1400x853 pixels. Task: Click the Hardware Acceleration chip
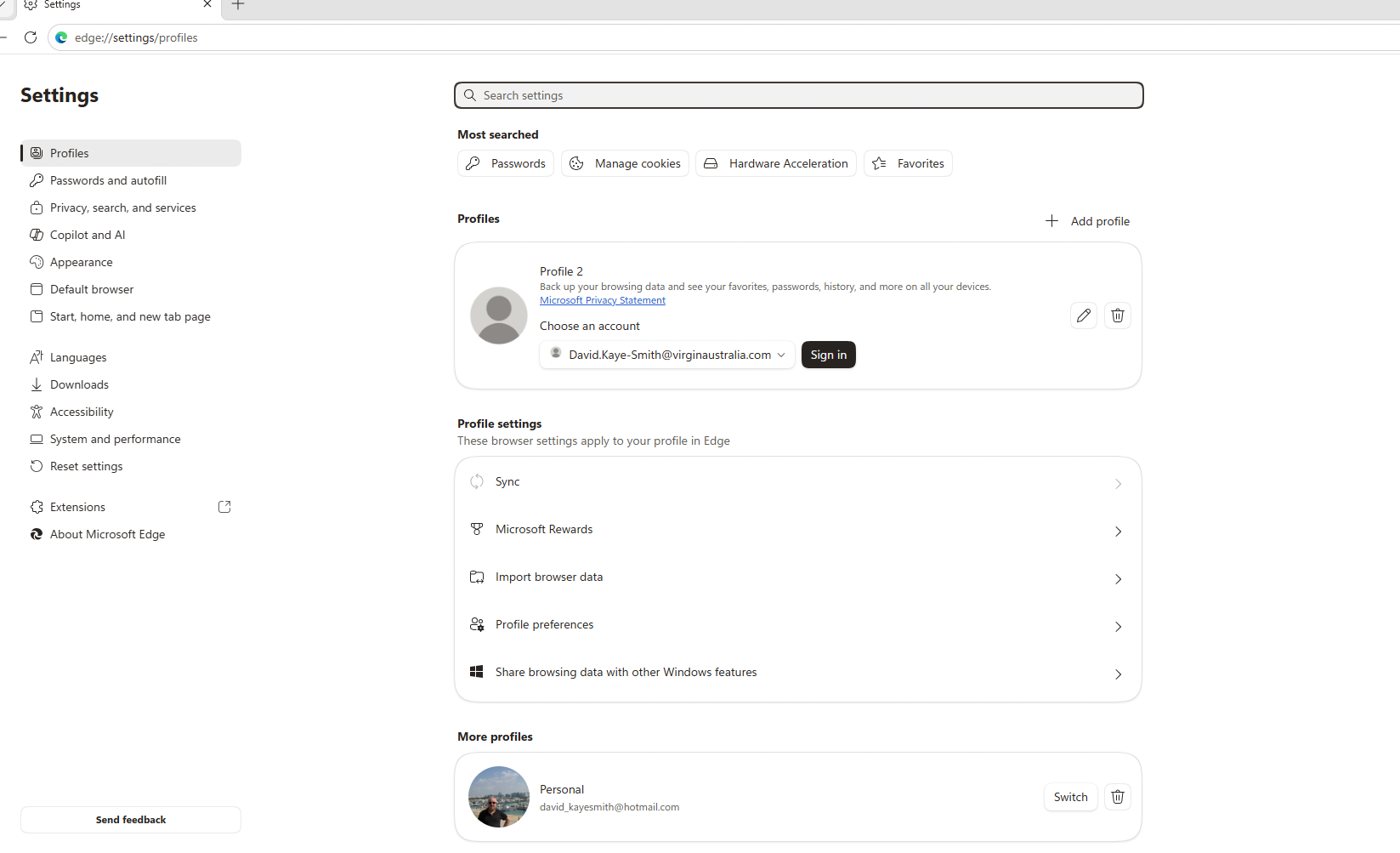pyautogui.click(x=776, y=163)
